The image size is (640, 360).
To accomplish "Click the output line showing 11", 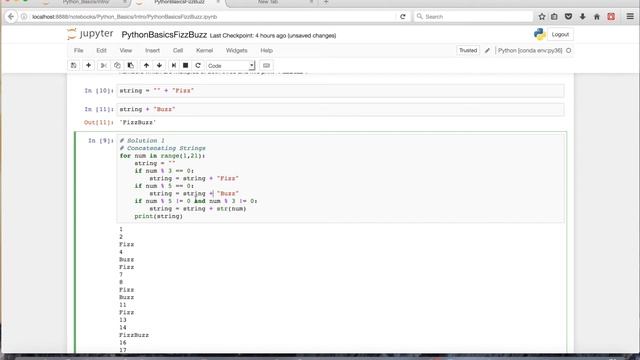I will click(x=123, y=305).
